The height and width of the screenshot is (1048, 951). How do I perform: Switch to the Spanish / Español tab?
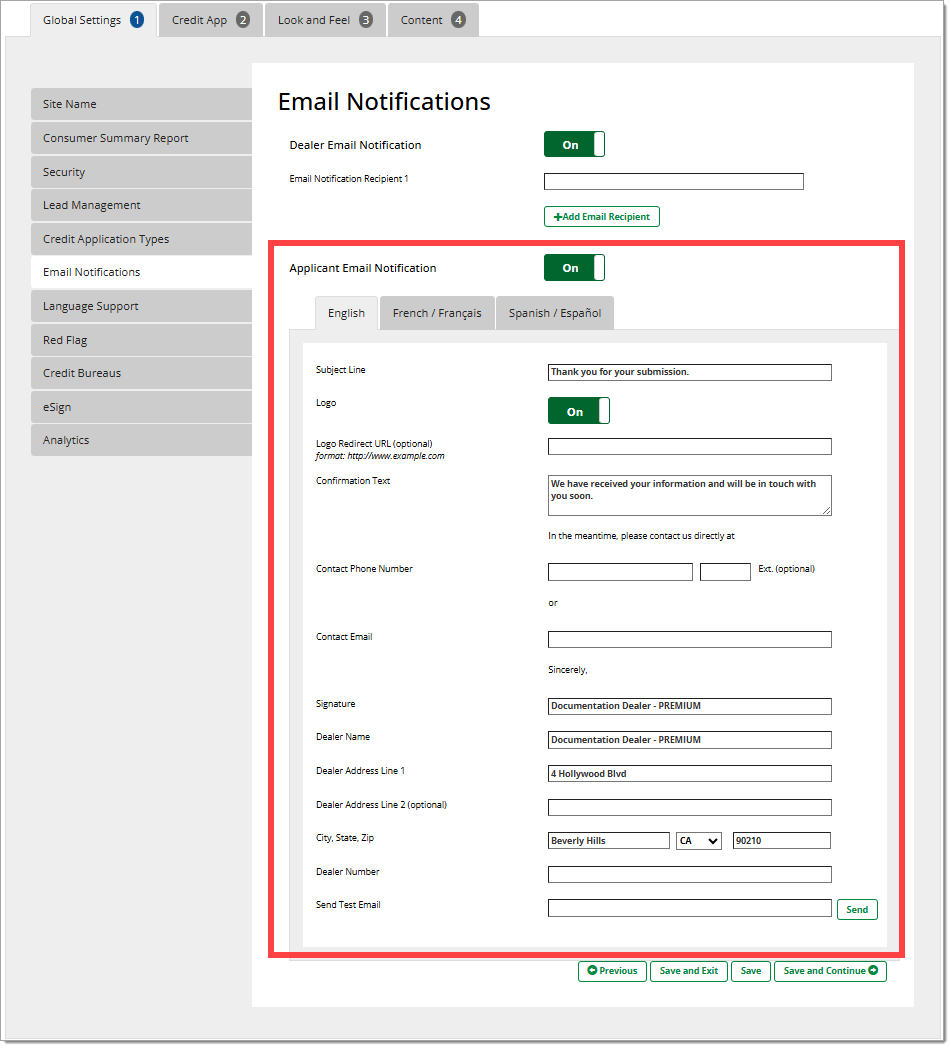pyautogui.click(x=554, y=313)
